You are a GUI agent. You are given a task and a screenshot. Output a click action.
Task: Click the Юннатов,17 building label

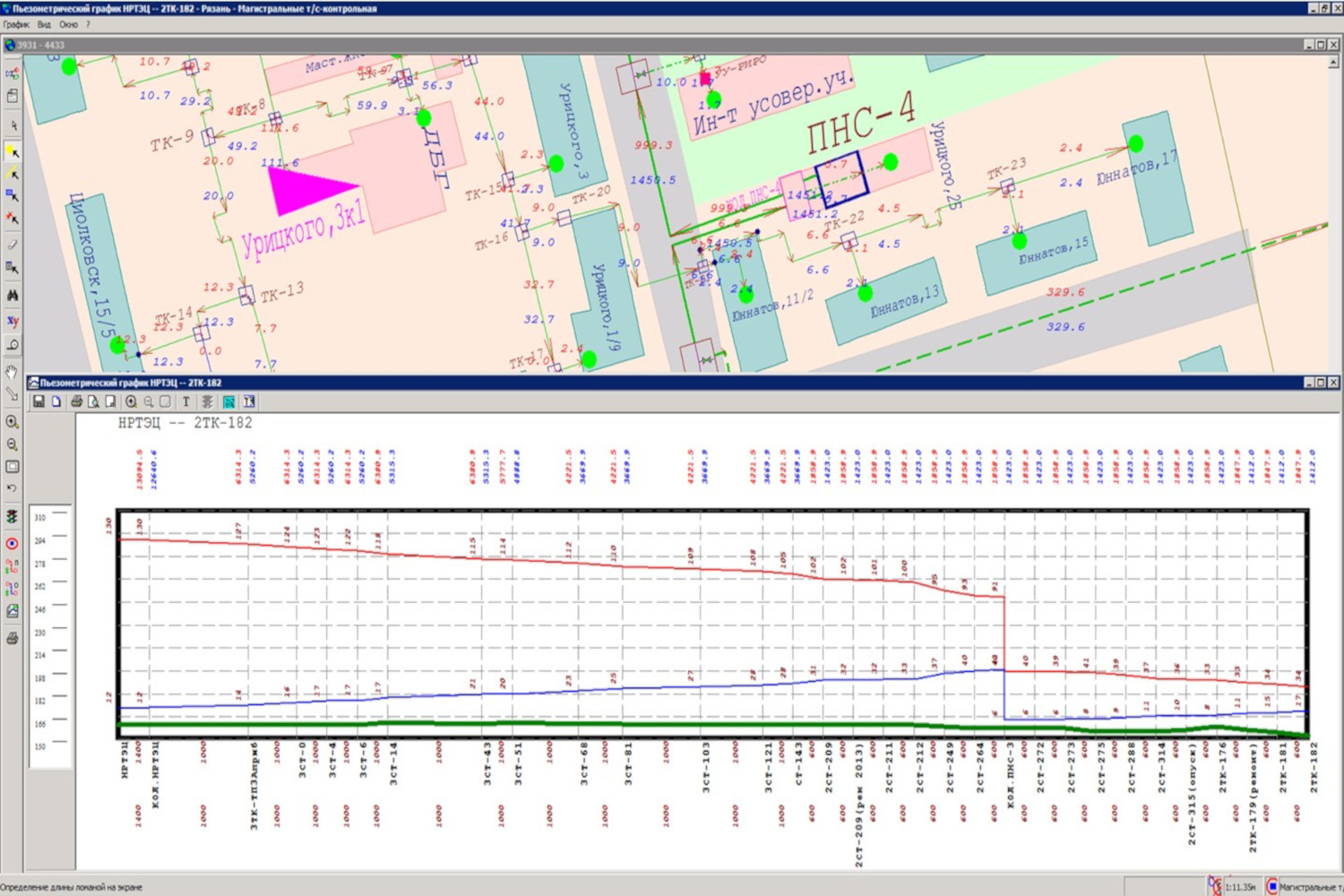point(1138,168)
